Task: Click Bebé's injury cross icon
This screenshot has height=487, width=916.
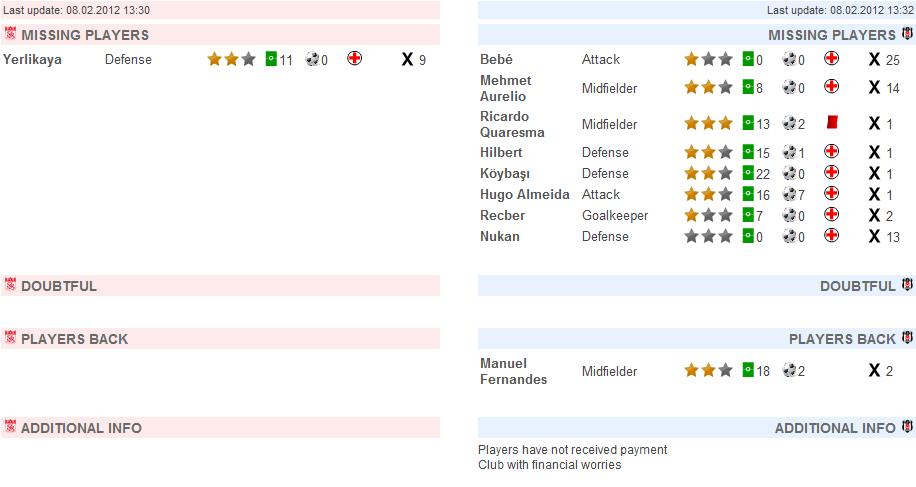Action: point(831,58)
